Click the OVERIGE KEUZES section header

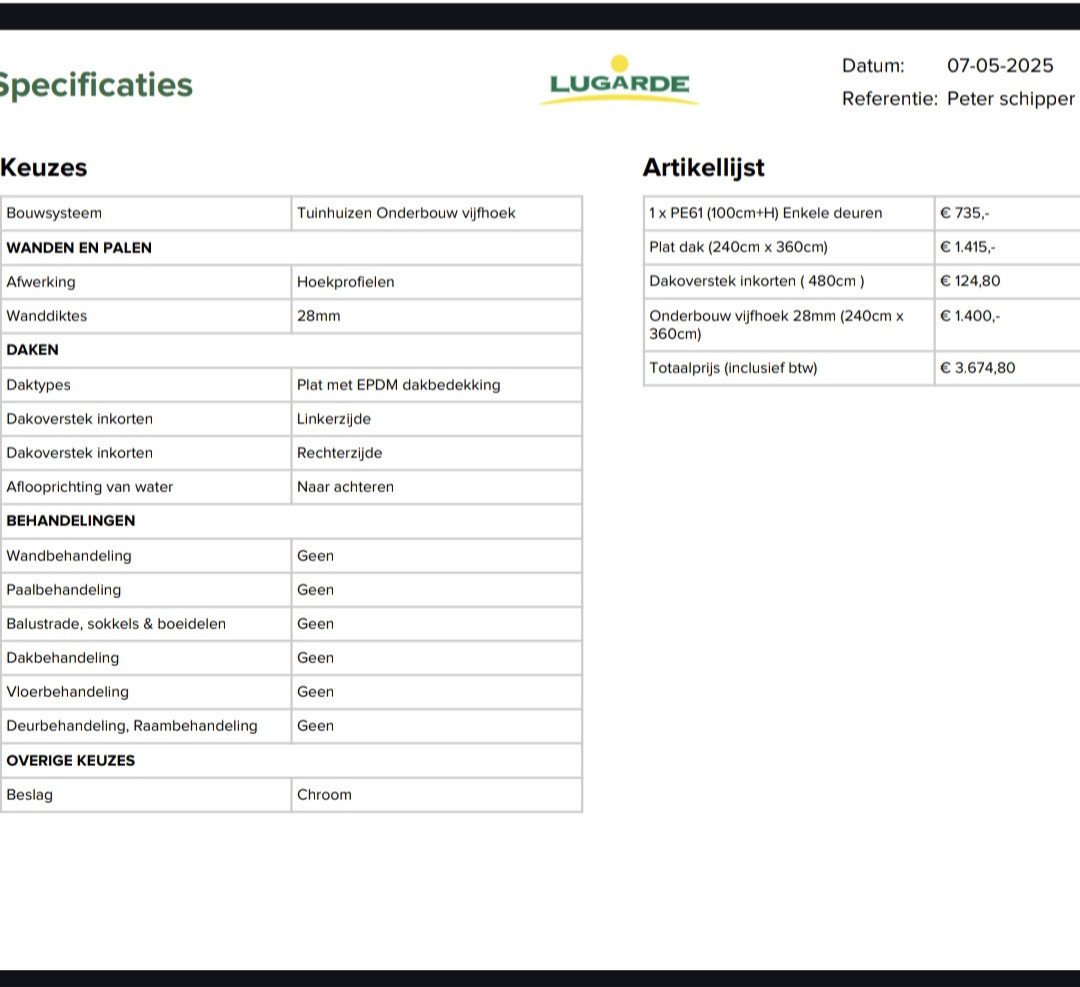point(70,760)
